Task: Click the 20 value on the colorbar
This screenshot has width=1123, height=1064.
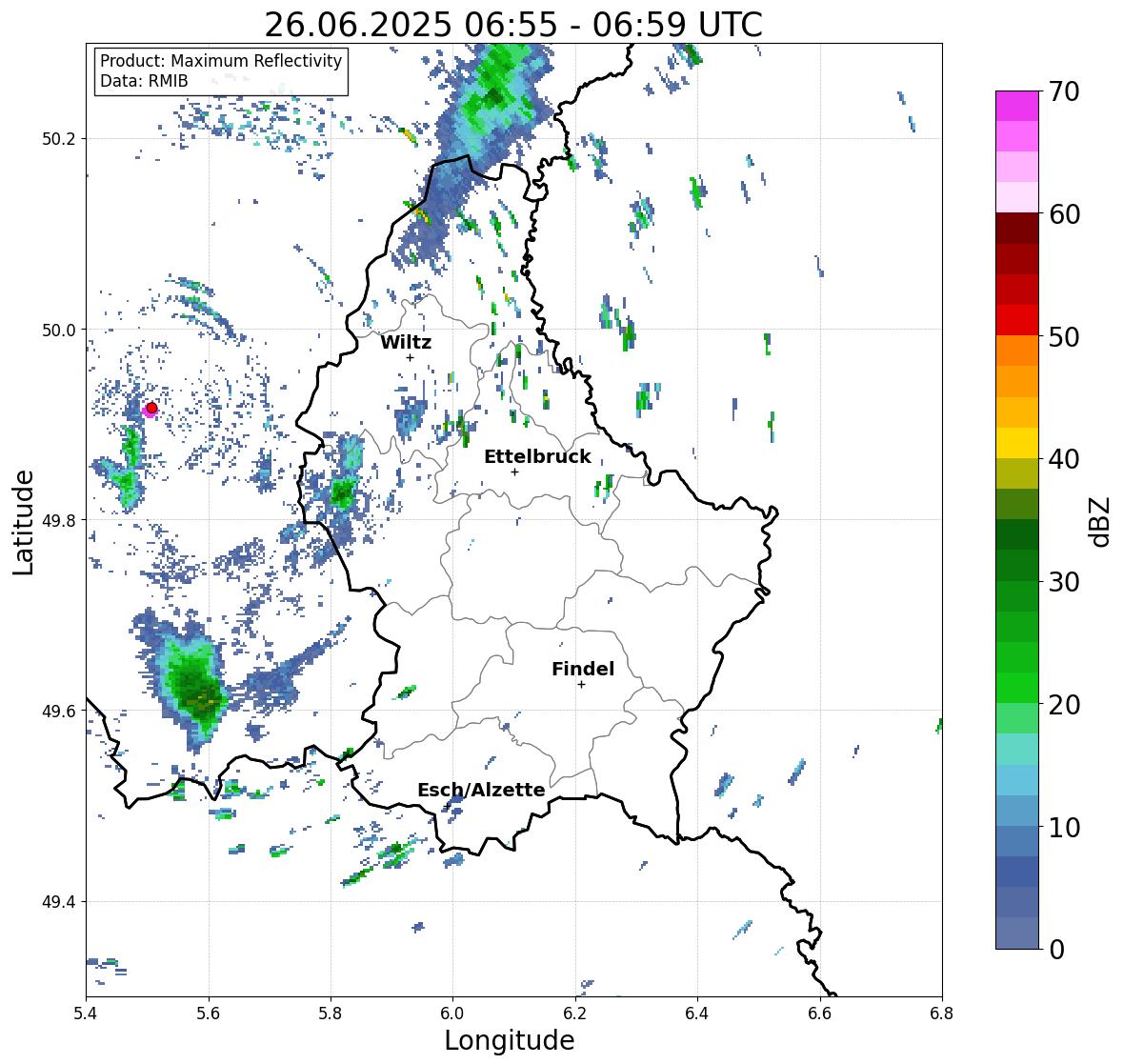Action: click(1064, 704)
